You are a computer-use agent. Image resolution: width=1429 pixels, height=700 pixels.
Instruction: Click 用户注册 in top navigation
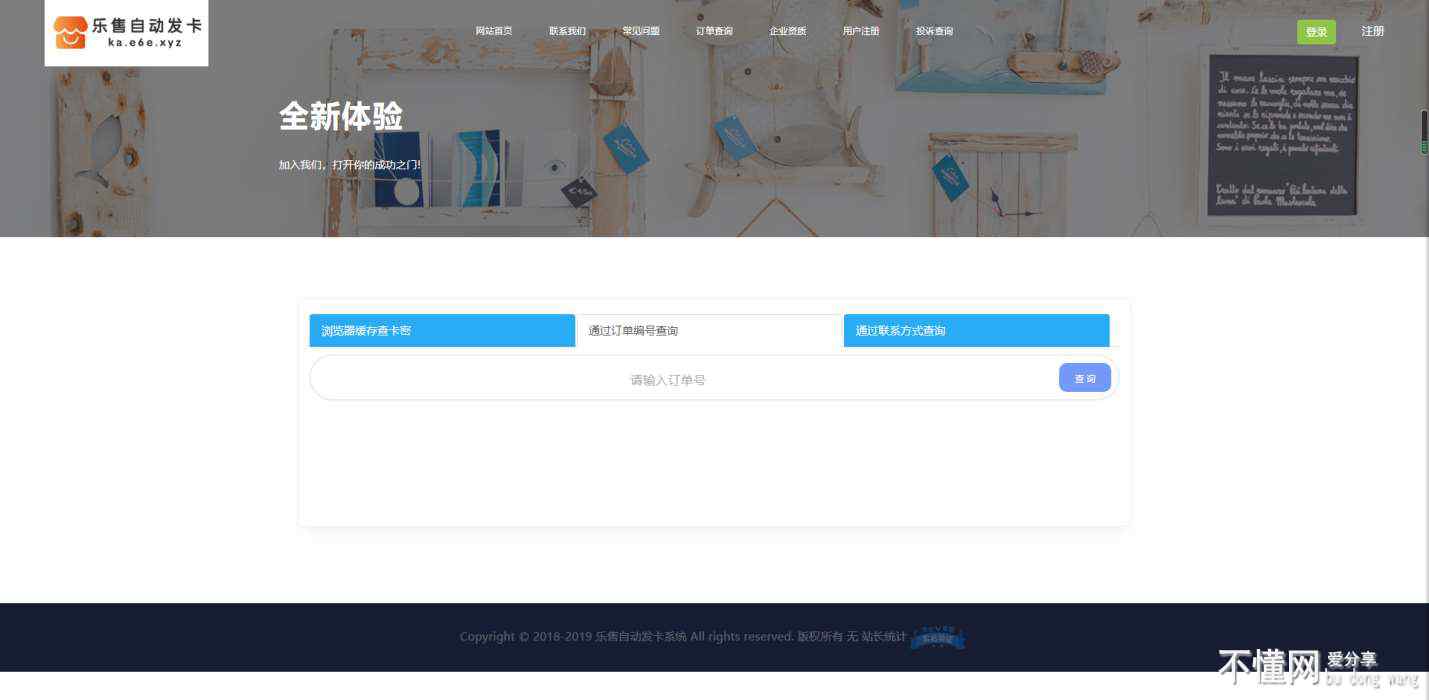(861, 31)
